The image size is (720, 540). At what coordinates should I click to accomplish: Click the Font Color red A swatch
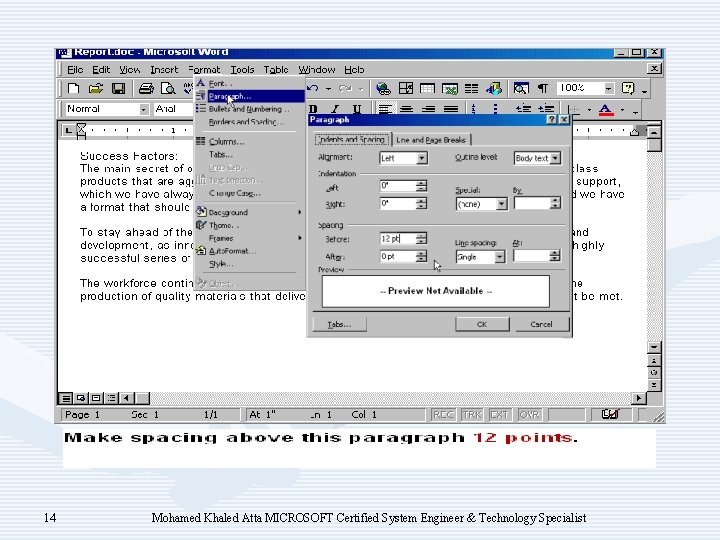click(x=606, y=110)
